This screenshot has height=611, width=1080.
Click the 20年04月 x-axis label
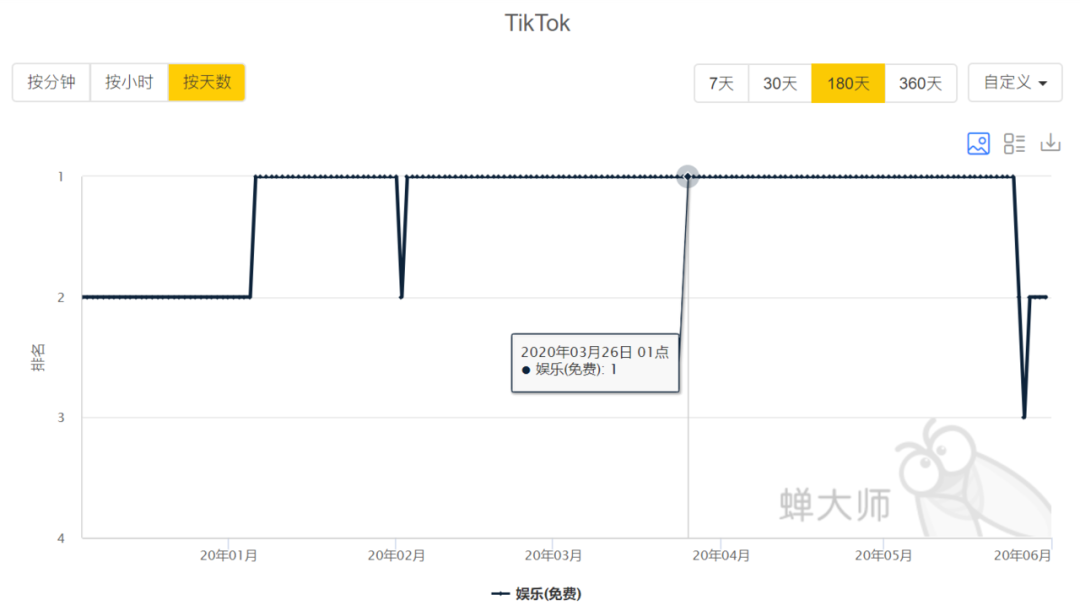[x=721, y=556]
